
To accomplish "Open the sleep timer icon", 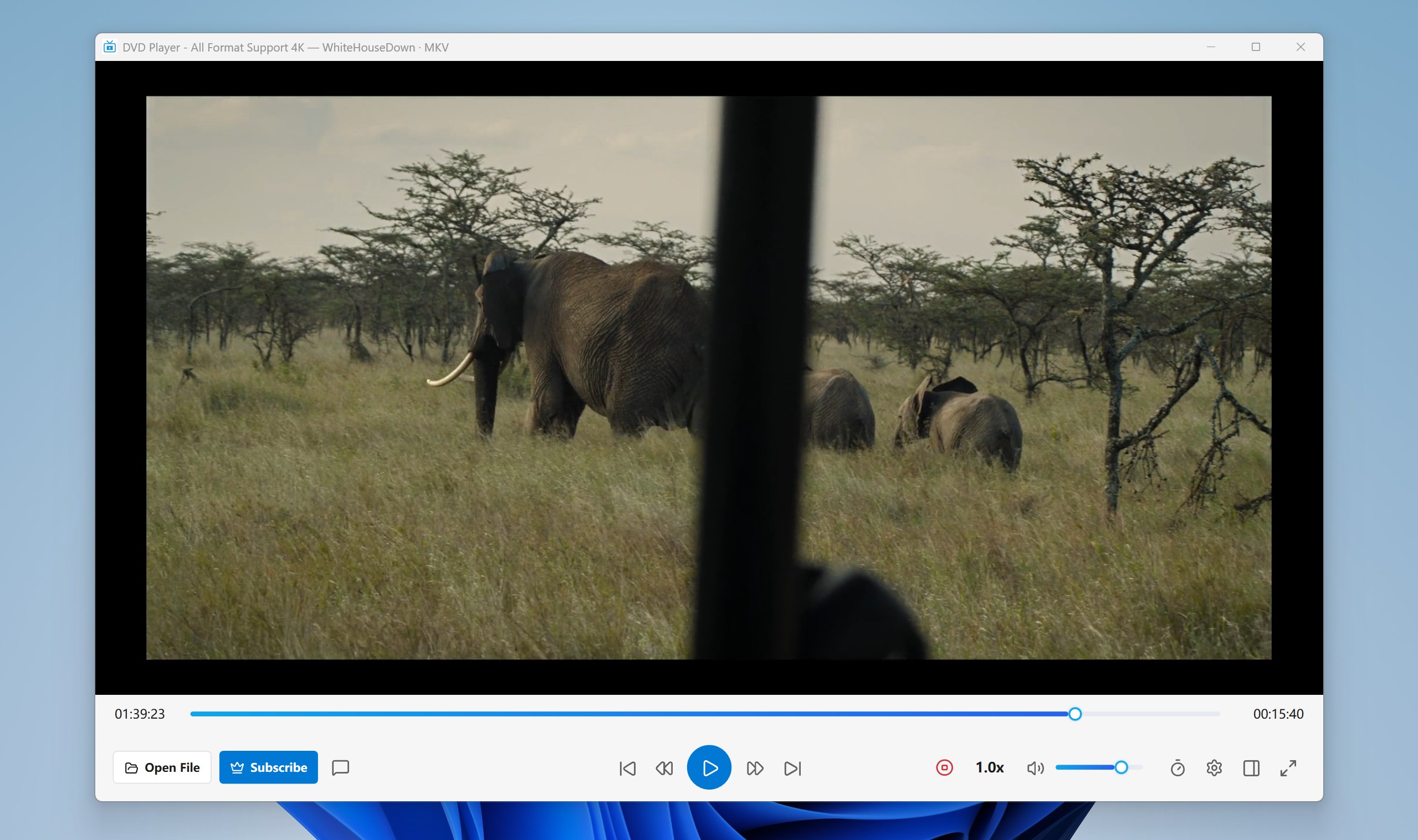I will coord(1178,768).
